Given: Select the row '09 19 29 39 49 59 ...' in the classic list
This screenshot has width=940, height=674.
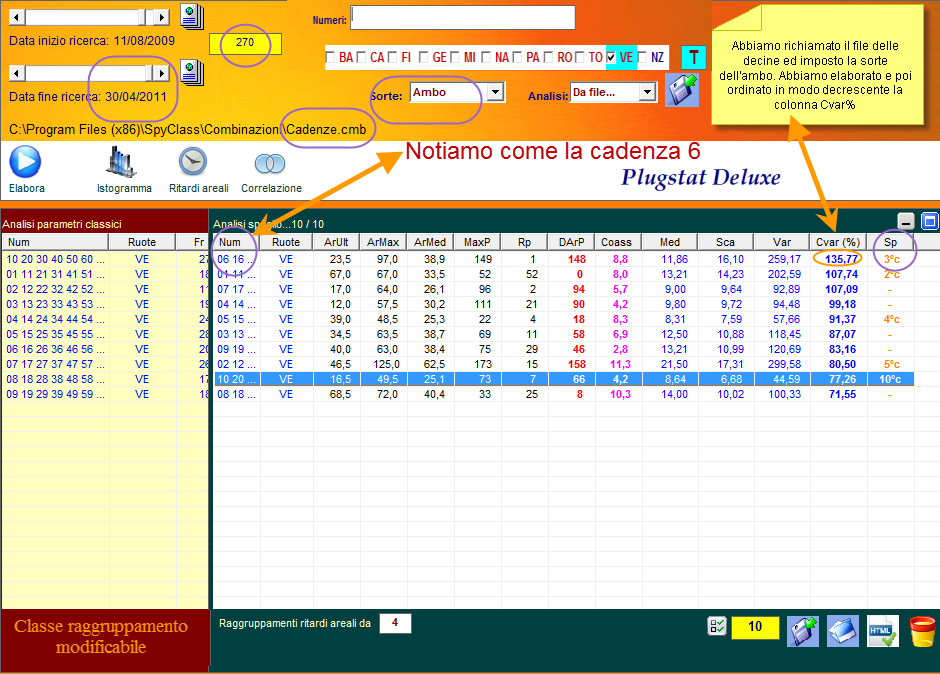Looking at the screenshot, I should tap(105, 395).
